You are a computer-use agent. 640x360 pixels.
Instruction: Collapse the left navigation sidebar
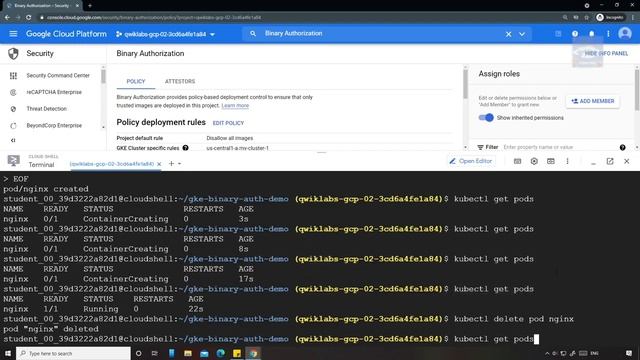(13, 140)
